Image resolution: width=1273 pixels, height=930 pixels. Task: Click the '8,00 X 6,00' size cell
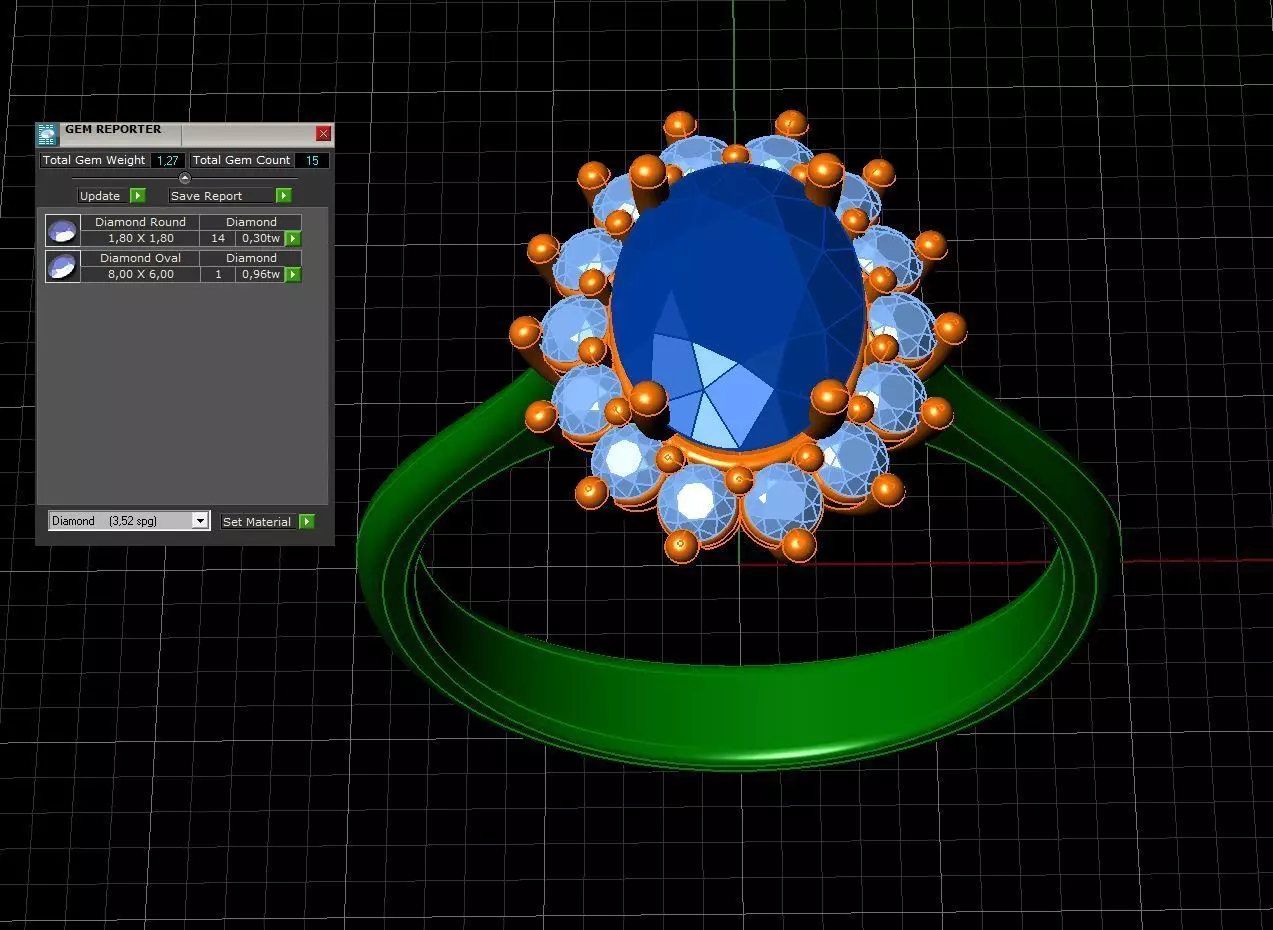tap(140, 274)
